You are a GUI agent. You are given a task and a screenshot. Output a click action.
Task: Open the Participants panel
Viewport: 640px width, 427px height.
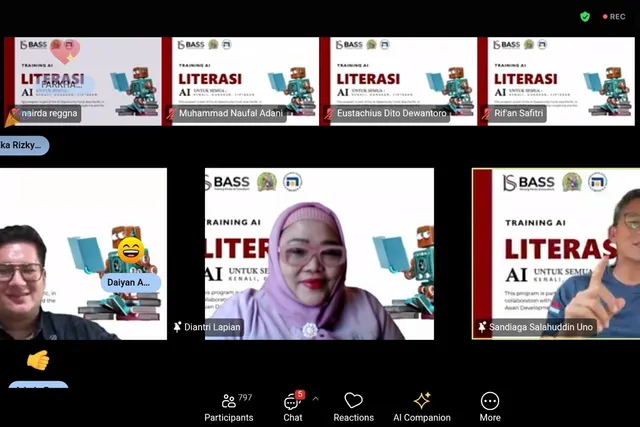point(229,407)
